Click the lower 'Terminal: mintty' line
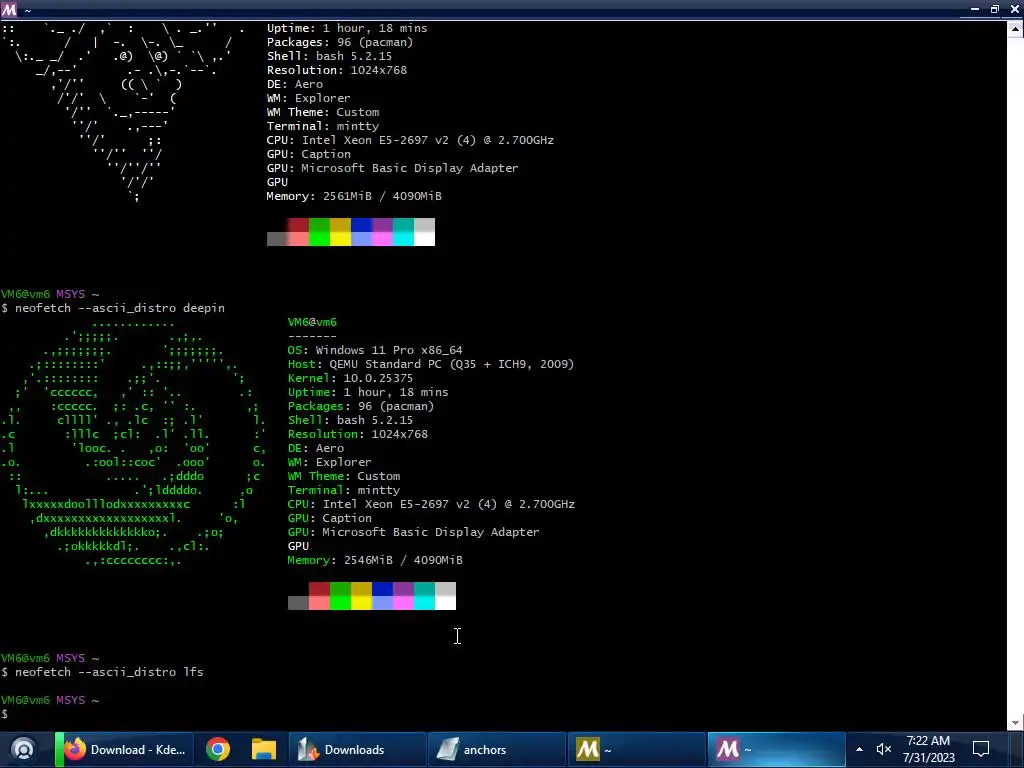Image resolution: width=1024 pixels, height=768 pixels. click(344, 490)
